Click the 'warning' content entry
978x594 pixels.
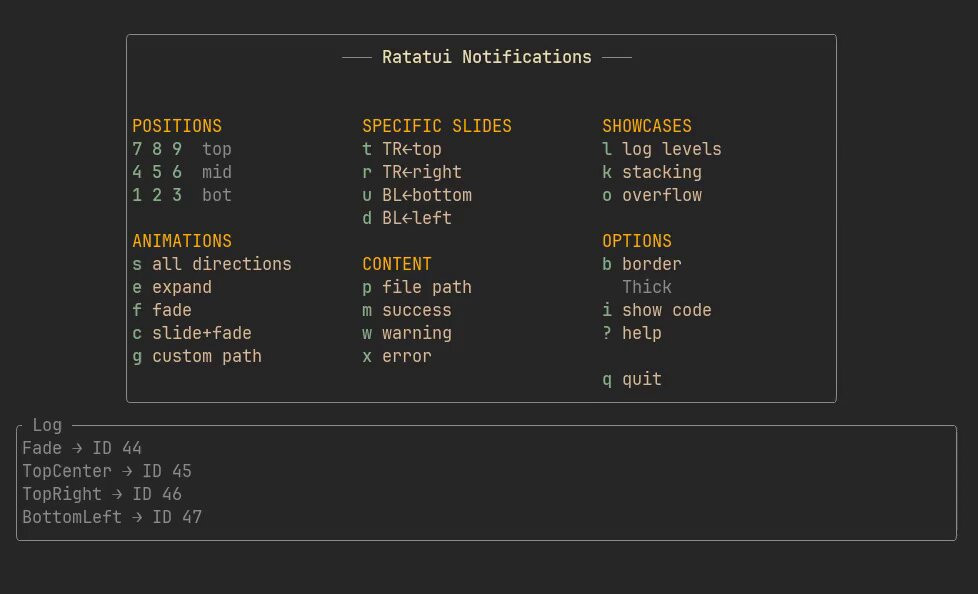416,334
